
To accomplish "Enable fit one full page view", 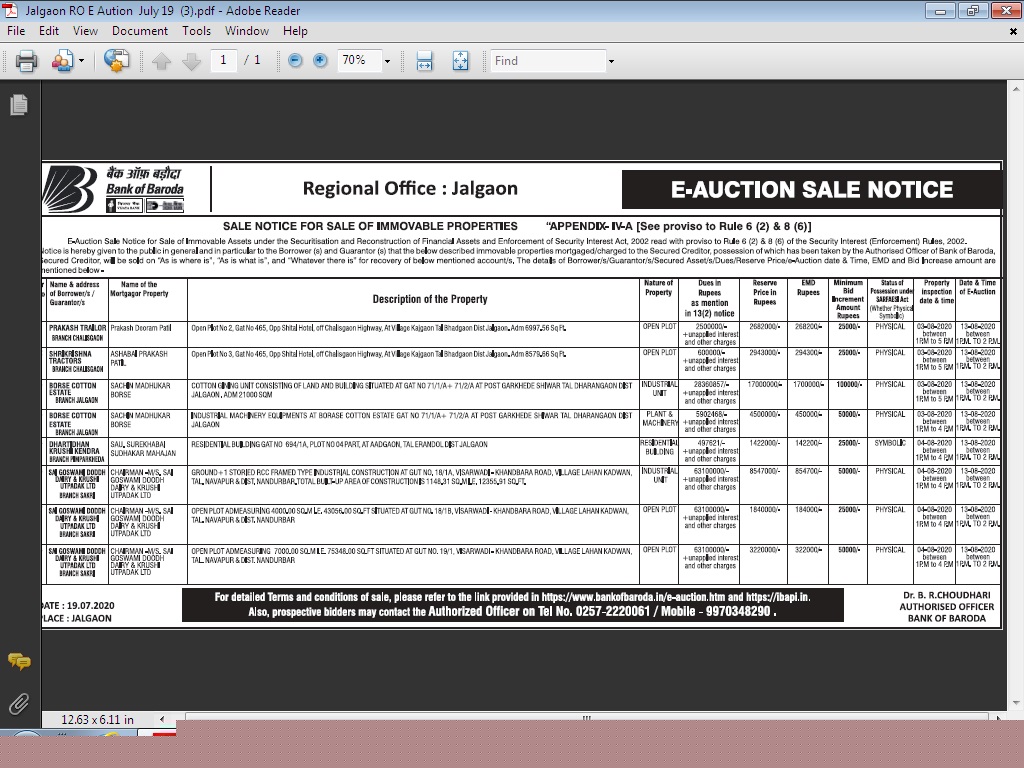I will (460, 61).
